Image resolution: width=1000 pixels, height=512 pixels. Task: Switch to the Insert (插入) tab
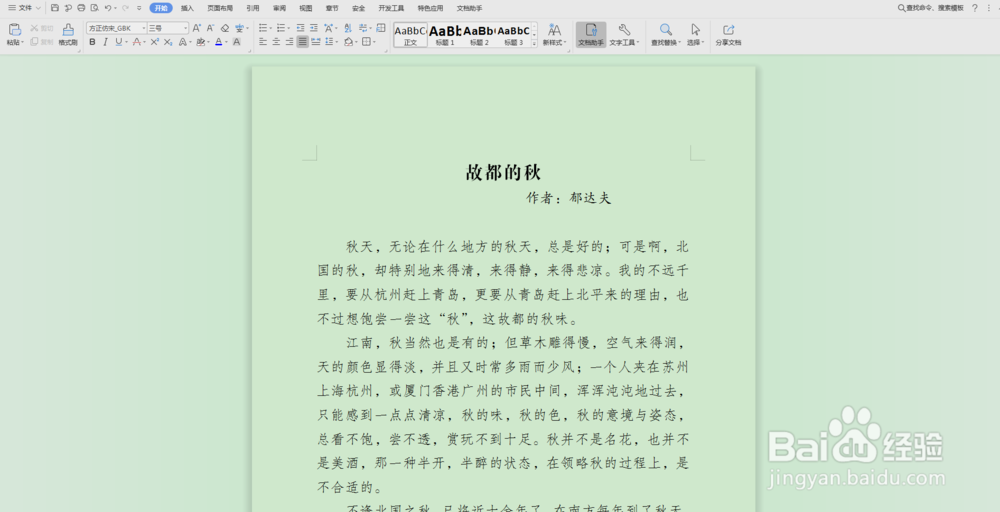point(187,8)
